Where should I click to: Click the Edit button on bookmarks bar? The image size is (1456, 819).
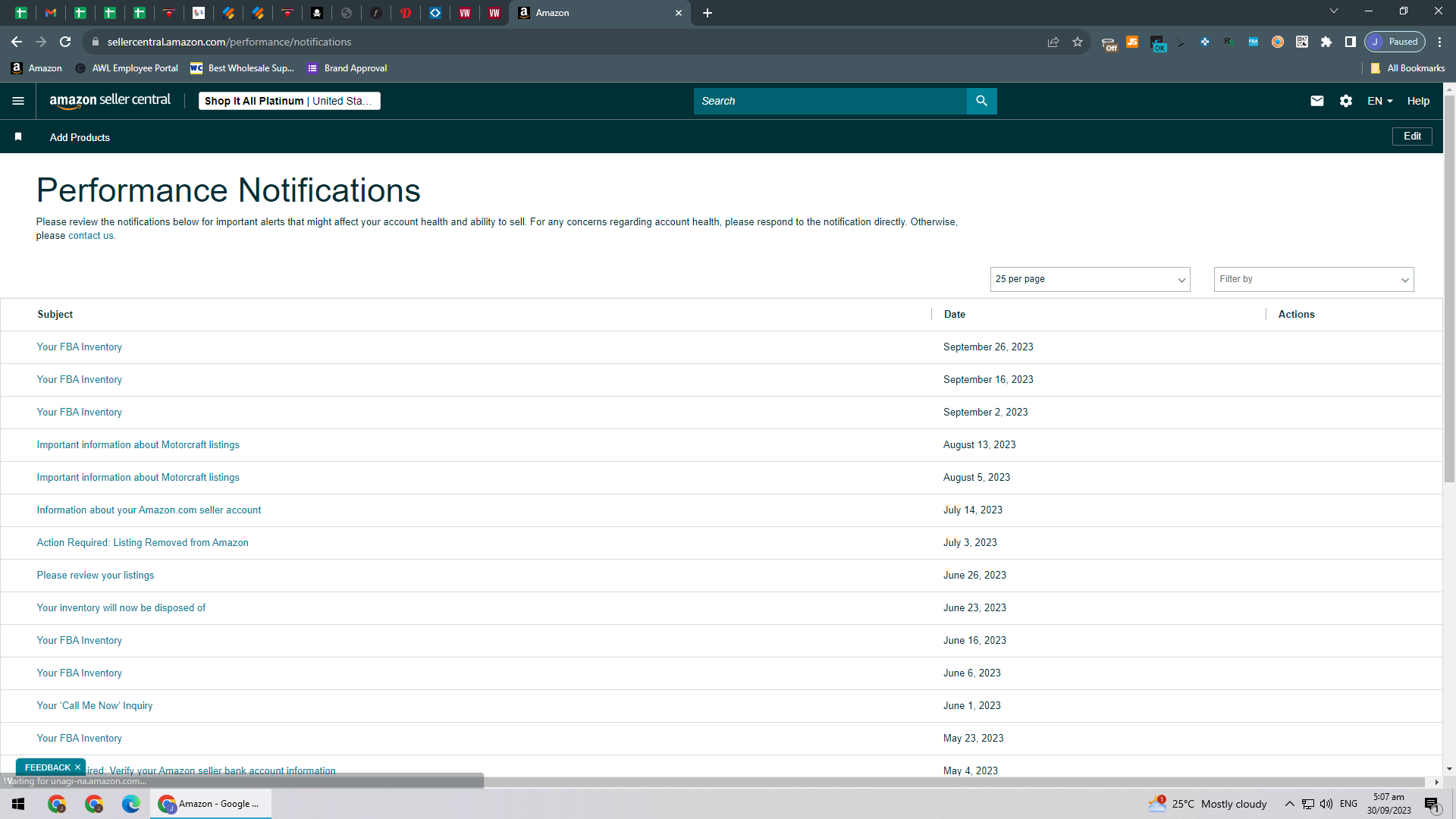tap(1412, 136)
